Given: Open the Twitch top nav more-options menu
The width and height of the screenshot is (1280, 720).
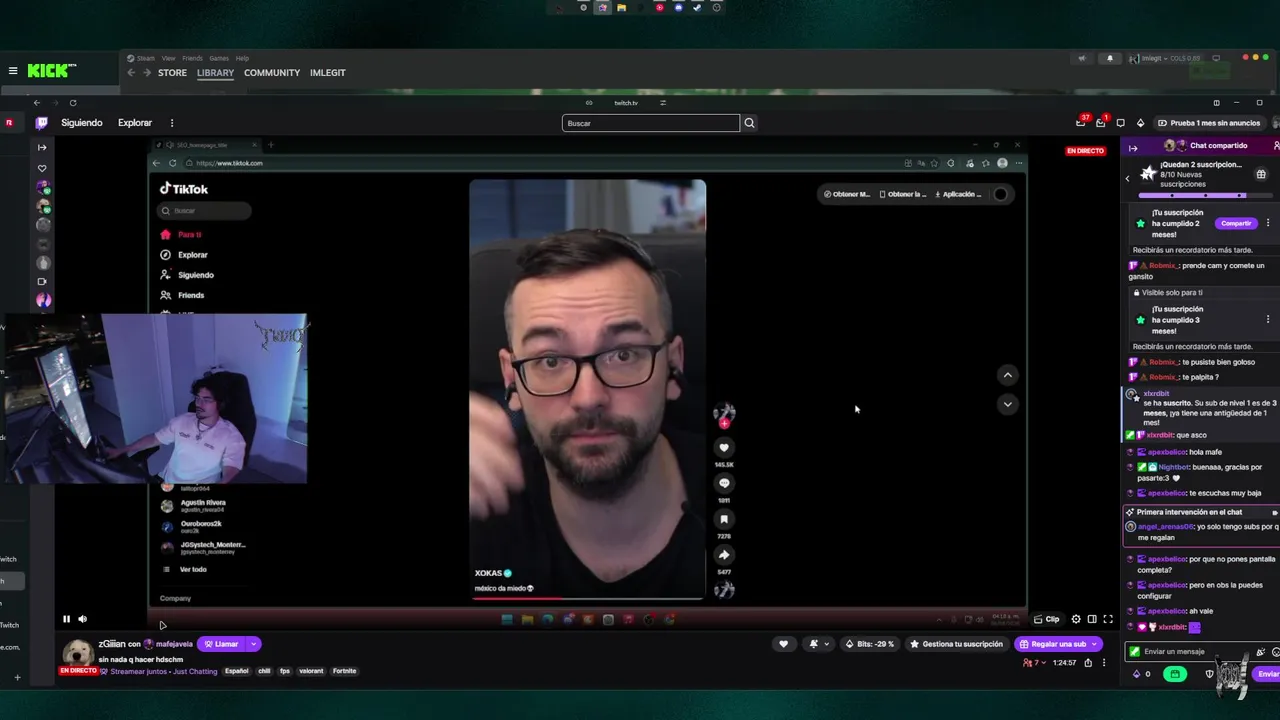Looking at the screenshot, I should pyautogui.click(x=171, y=123).
